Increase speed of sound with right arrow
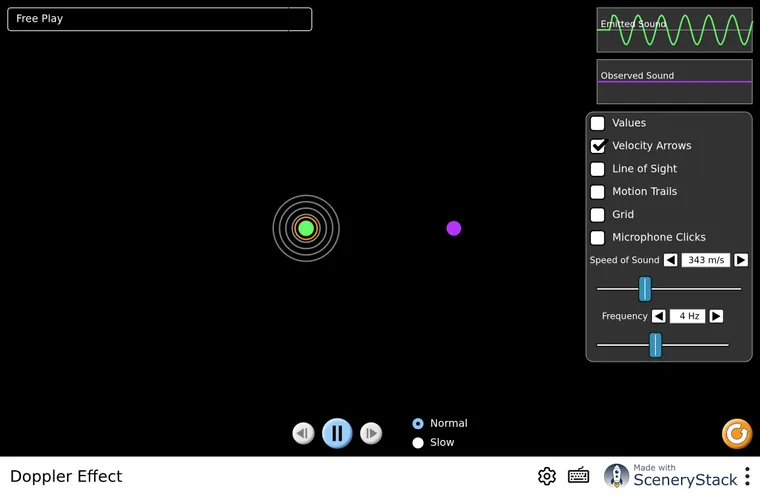760x496 pixels. (x=741, y=260)
